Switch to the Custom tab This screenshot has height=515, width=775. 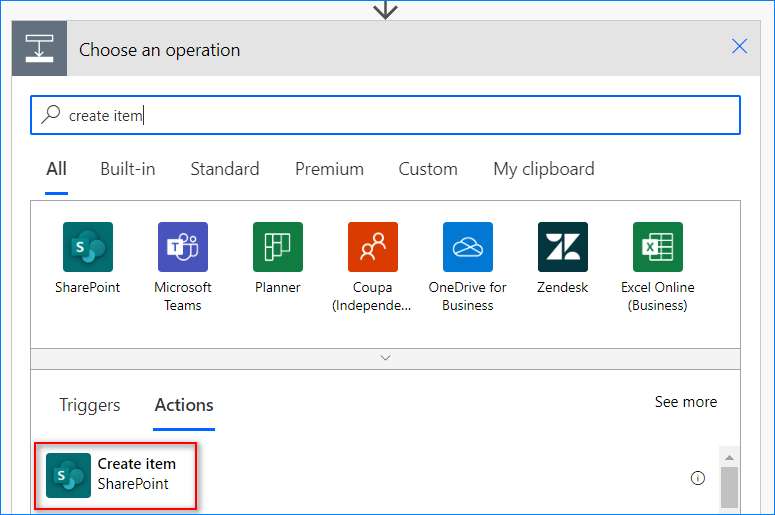pyautogui.click(x=428, y=169)
